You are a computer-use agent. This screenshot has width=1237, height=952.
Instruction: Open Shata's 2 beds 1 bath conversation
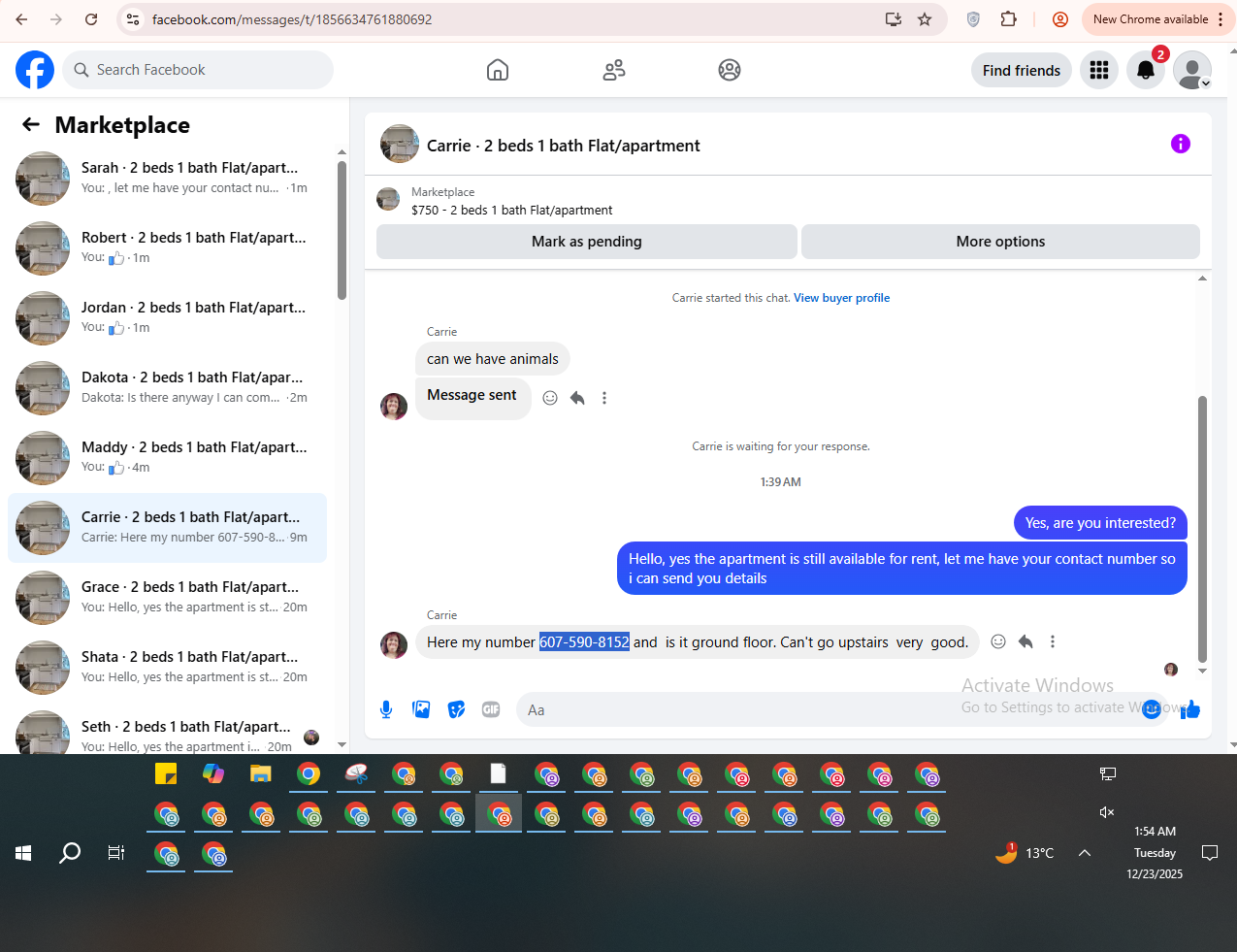pos(167,668)
